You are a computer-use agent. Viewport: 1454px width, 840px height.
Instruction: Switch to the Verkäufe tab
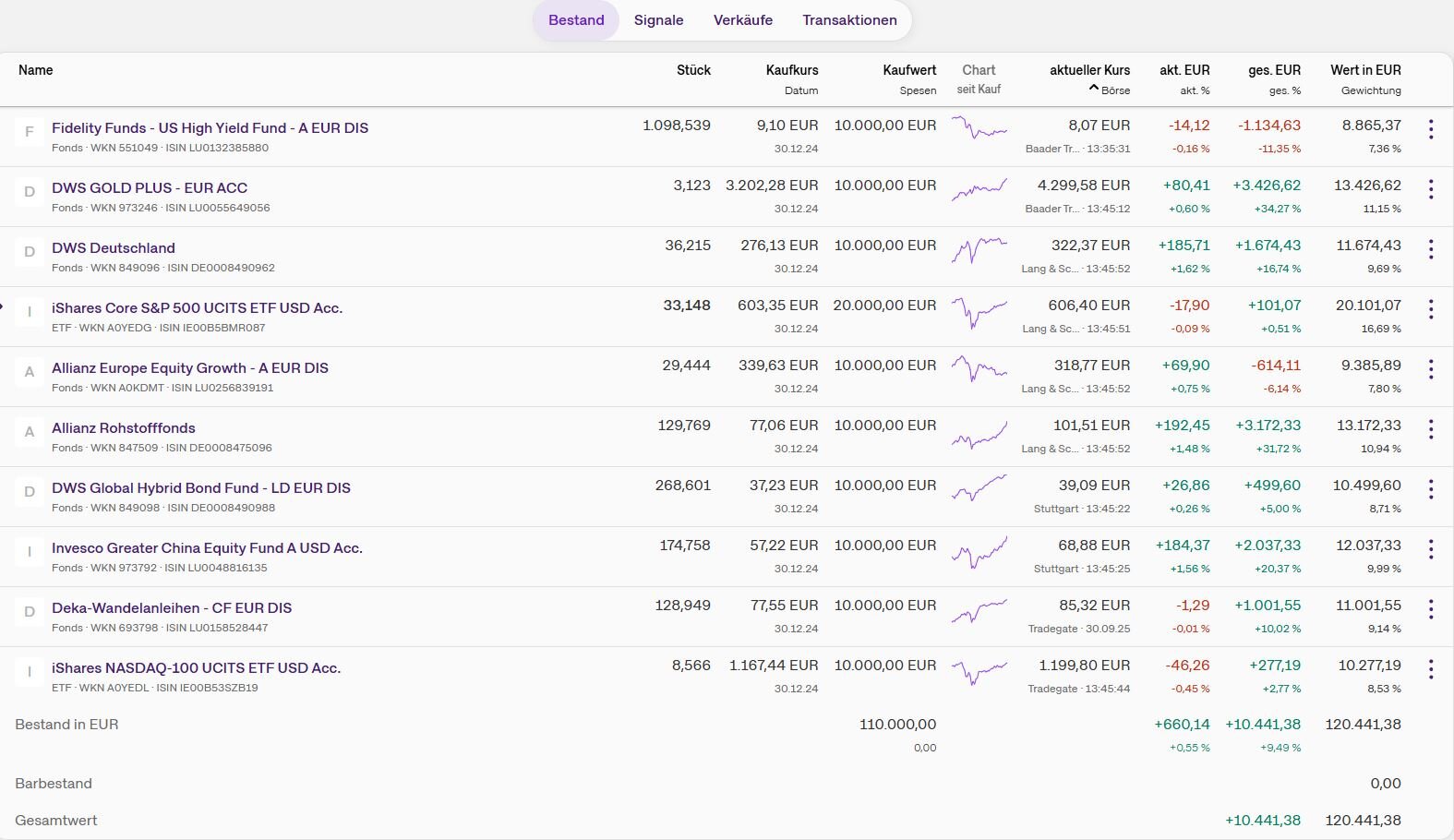[742, 20]
